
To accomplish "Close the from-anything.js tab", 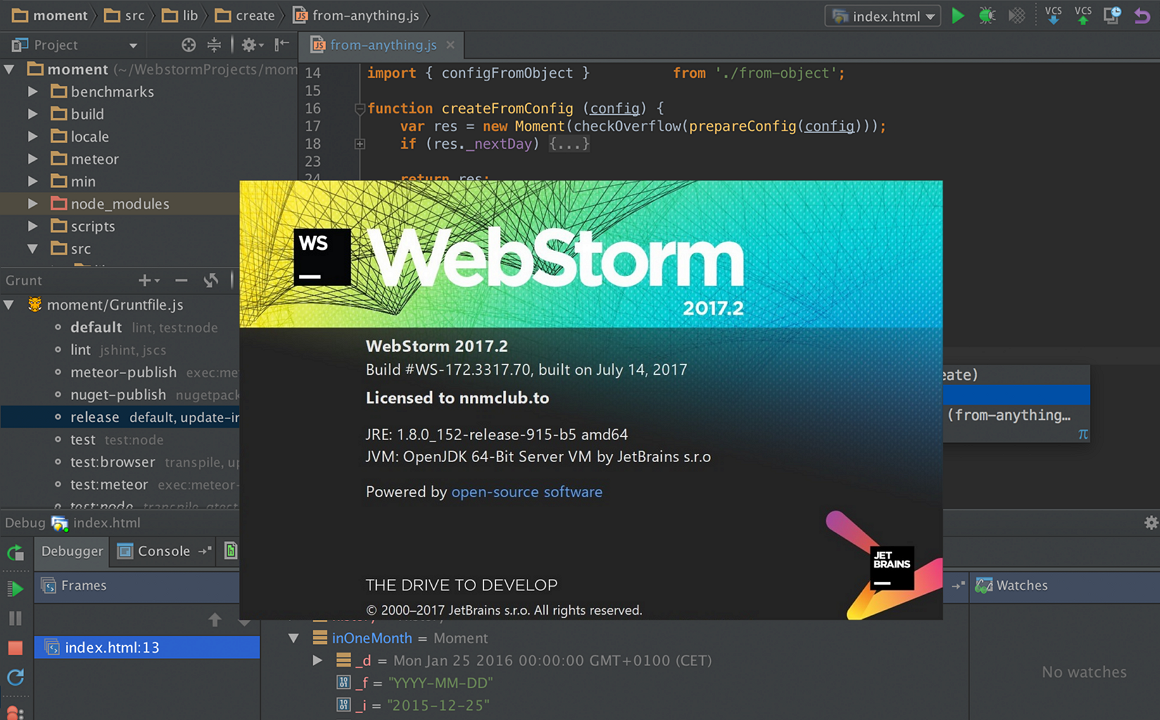I will [450, 45].
